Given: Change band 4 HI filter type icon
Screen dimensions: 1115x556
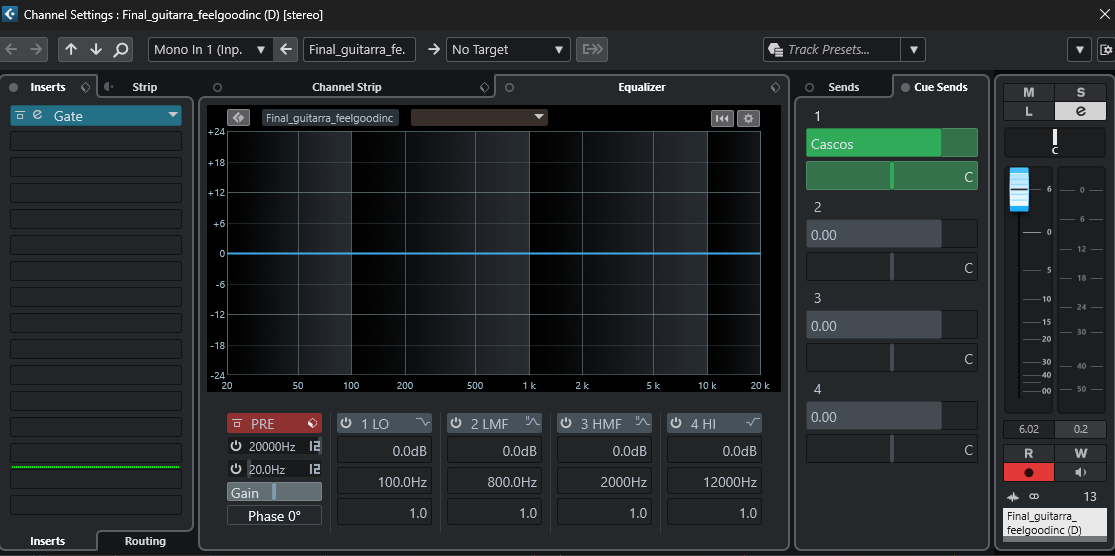Looking at the screenshot, I should pos(753,423).
